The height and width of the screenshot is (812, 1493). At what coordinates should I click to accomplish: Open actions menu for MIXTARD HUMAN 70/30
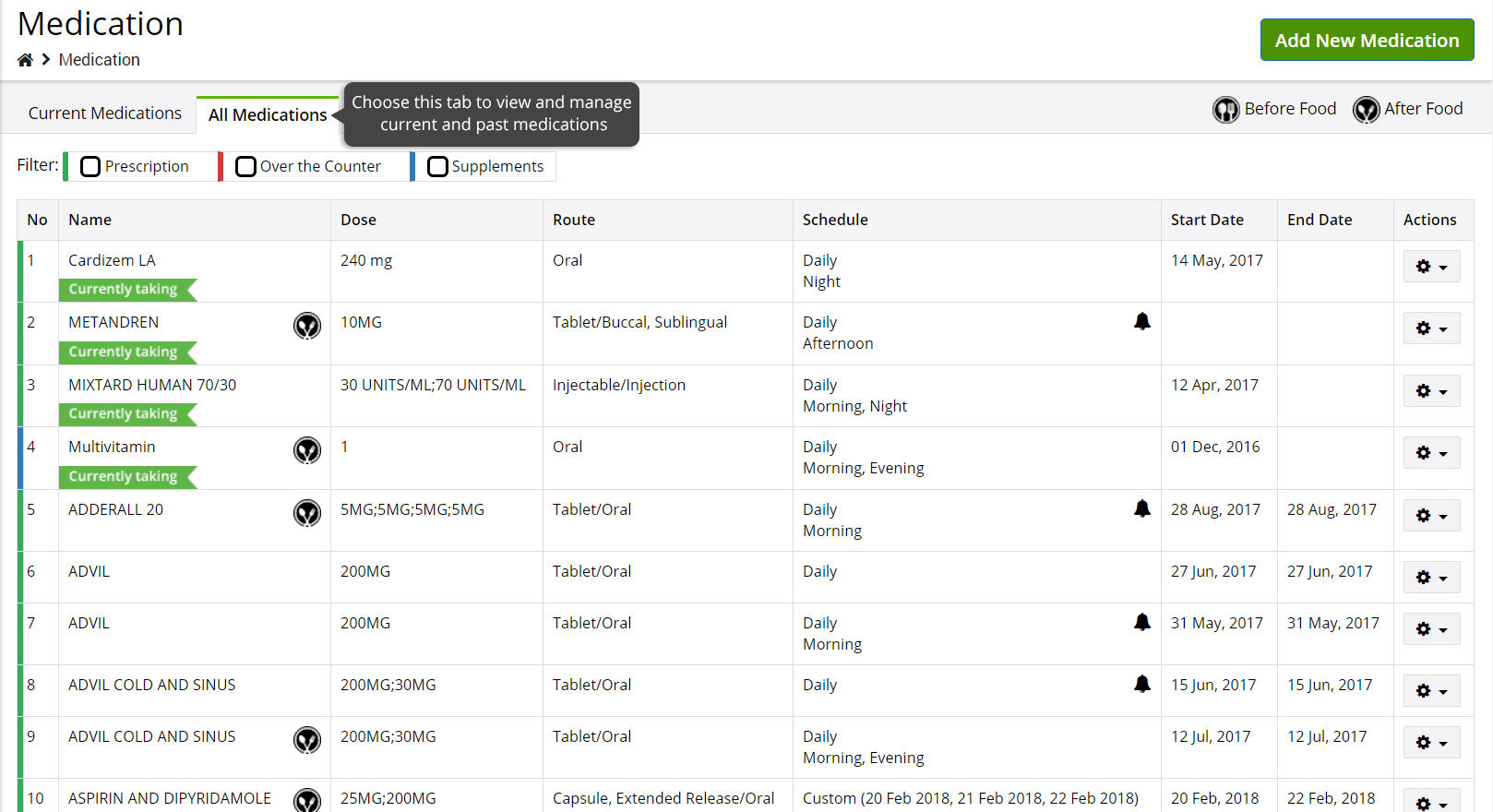point(1431,391)
